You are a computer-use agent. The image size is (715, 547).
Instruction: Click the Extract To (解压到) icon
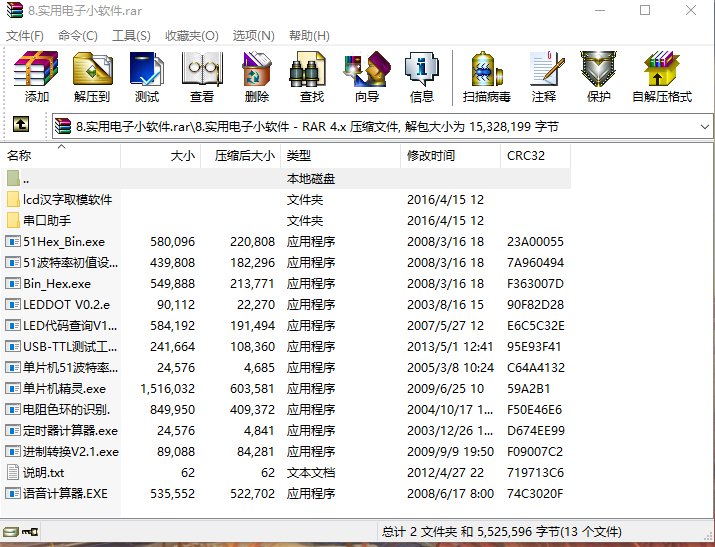(92, 69)
